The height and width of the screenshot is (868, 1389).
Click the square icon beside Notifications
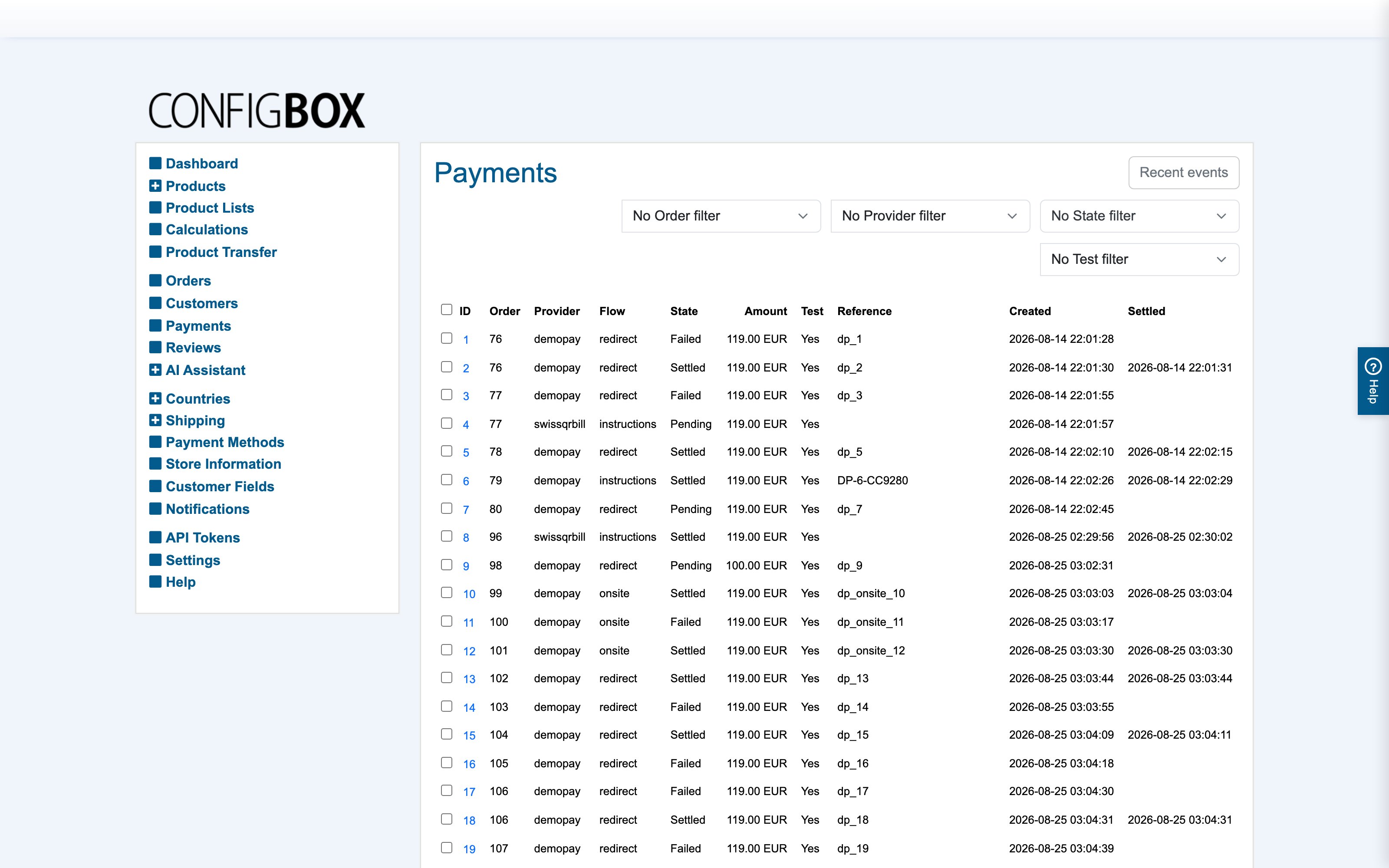pos(155,509)
